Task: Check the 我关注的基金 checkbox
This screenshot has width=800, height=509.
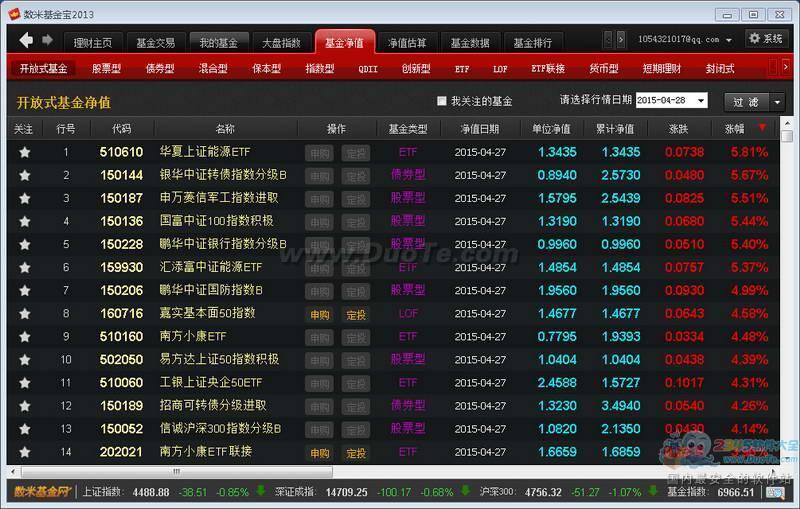Action: pyautogui.click(x=442, y=101)
